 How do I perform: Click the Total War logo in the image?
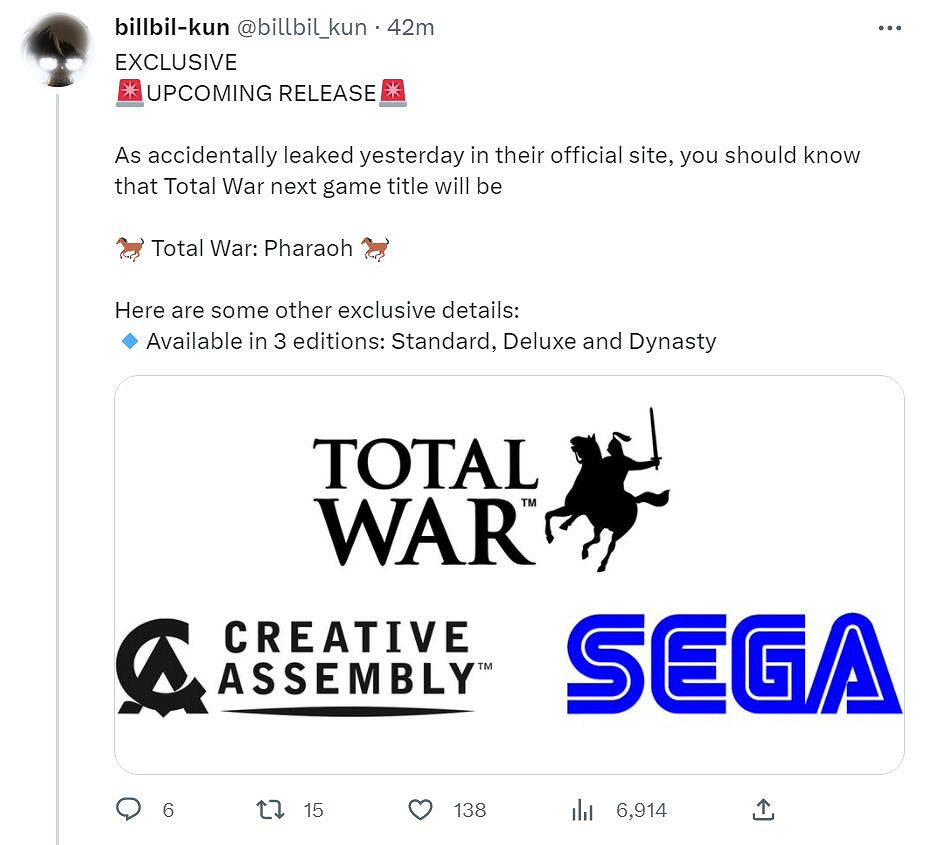coord(490,490)
